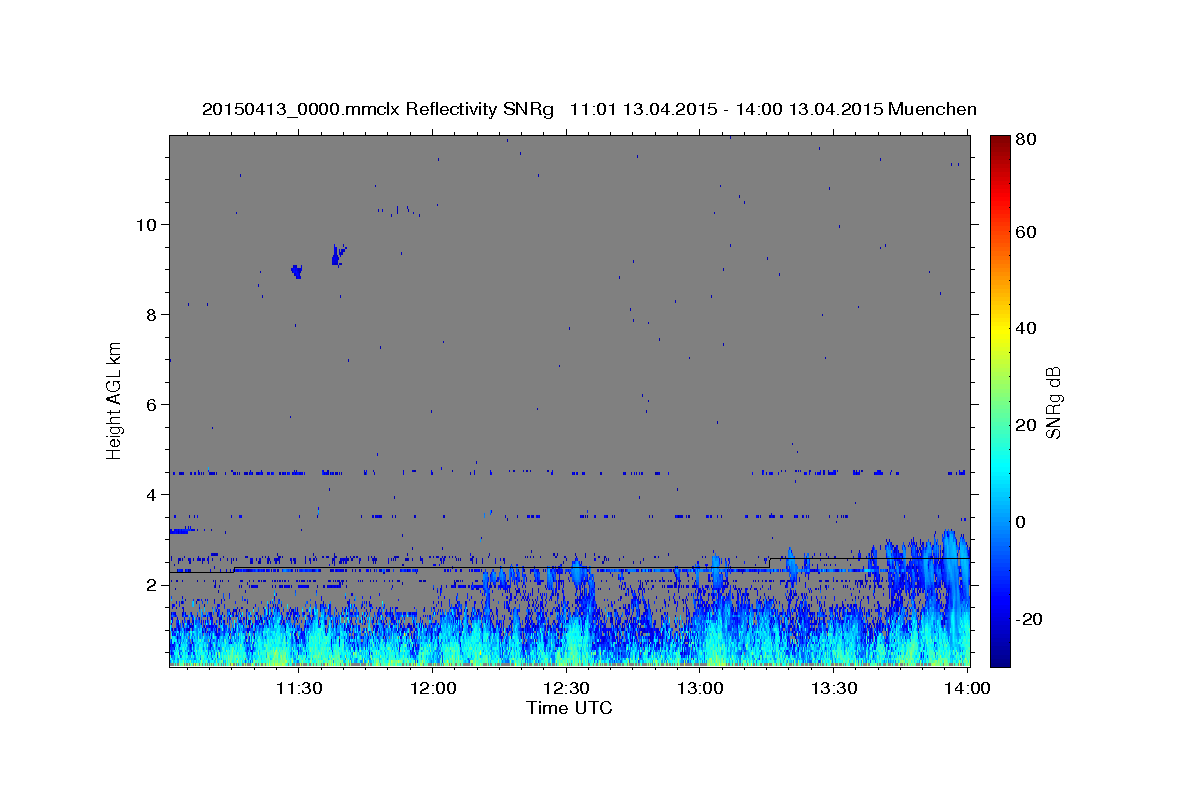The width and height of the screenshot is (1200, 800).
Task: Click the dark blue bottom of the colorbar
Action: 1000,650
